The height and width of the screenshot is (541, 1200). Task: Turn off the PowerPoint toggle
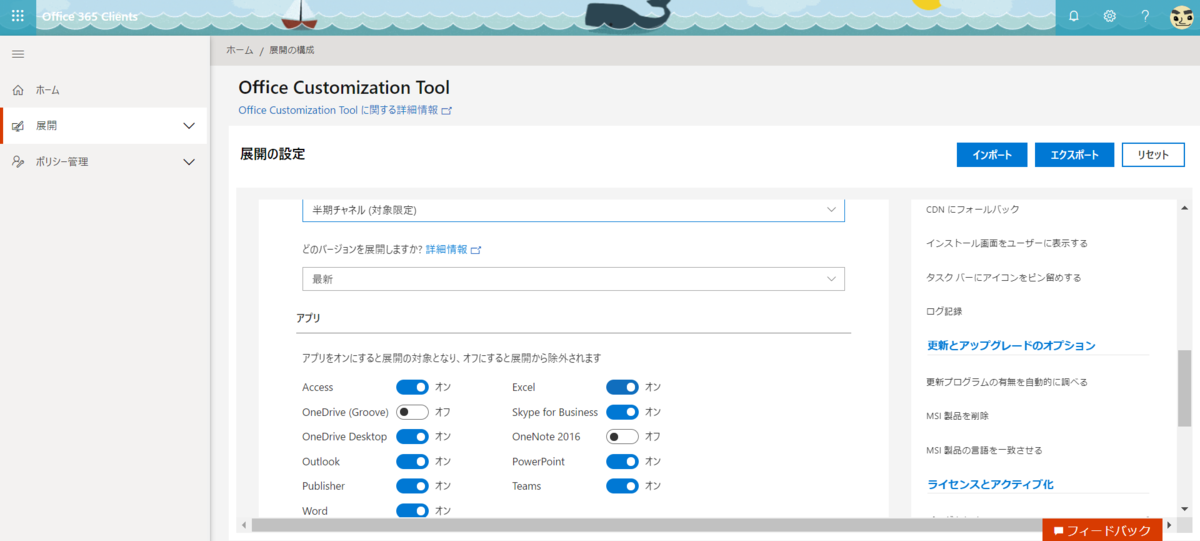point(622,462)
